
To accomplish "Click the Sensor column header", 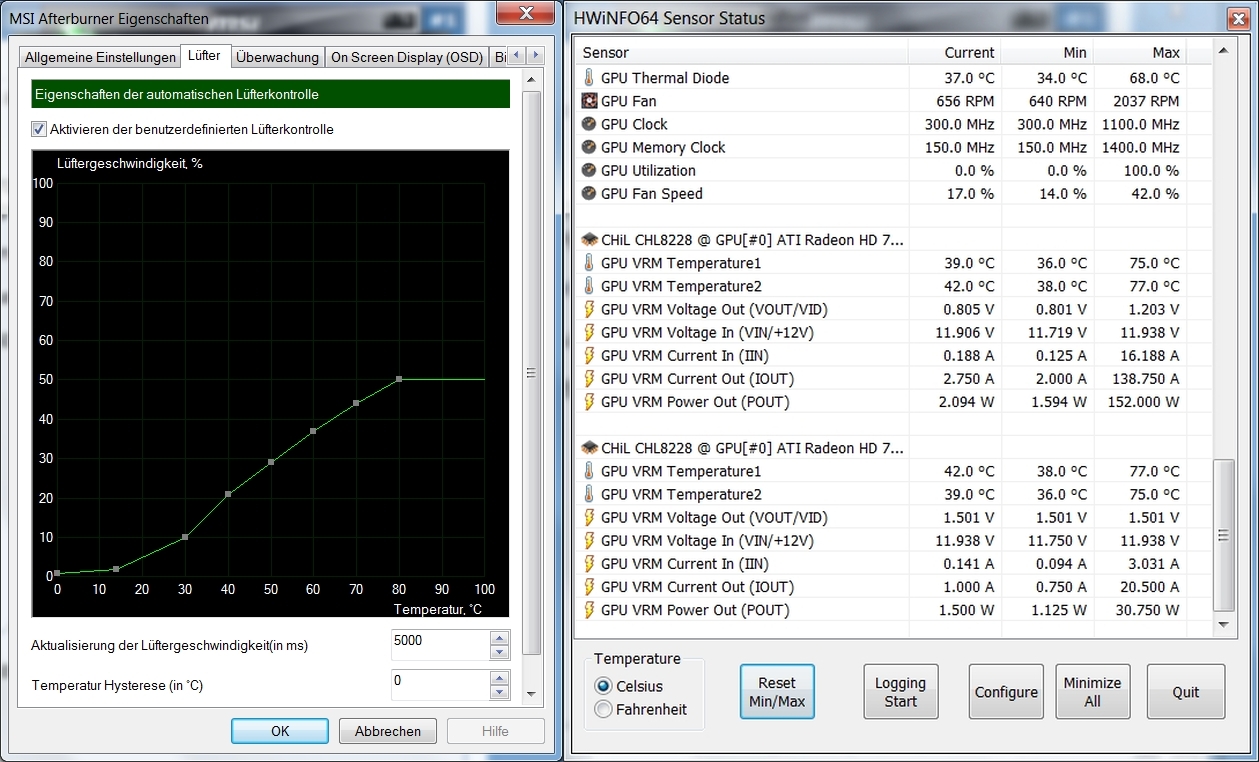I will 743,52.
